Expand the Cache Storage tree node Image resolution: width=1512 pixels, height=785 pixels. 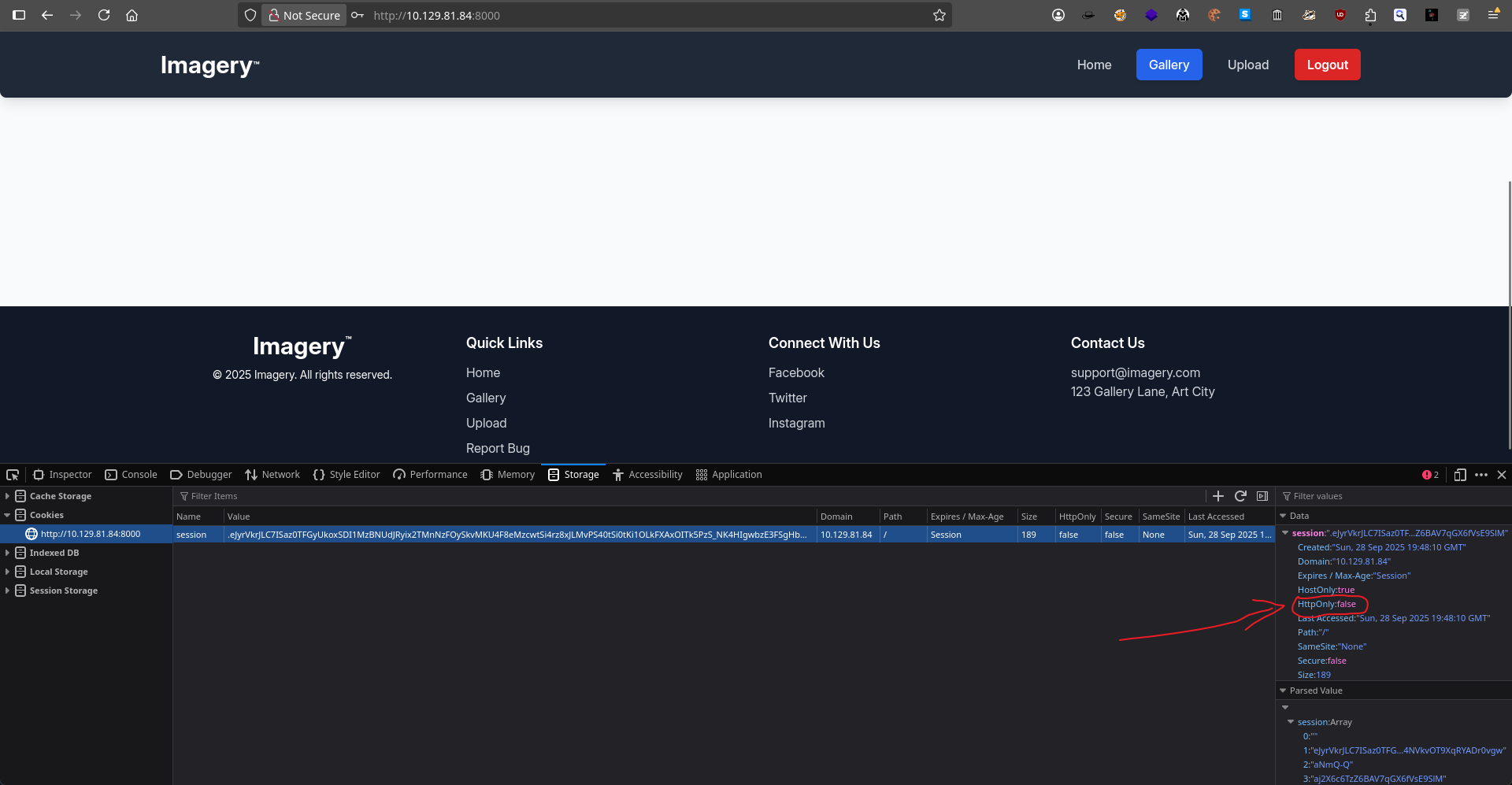pos(7,496)
